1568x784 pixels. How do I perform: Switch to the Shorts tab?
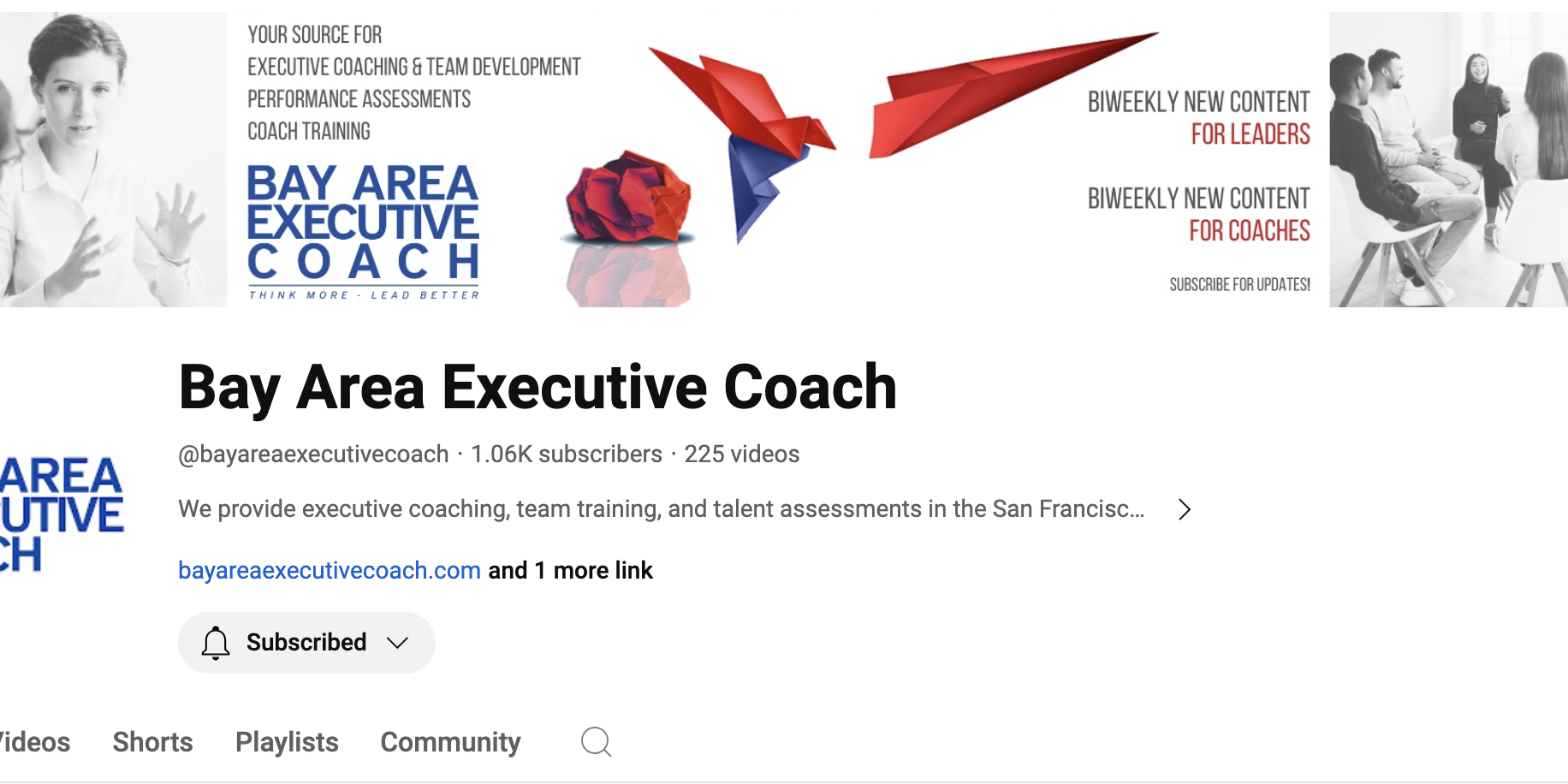pos(152,742)
